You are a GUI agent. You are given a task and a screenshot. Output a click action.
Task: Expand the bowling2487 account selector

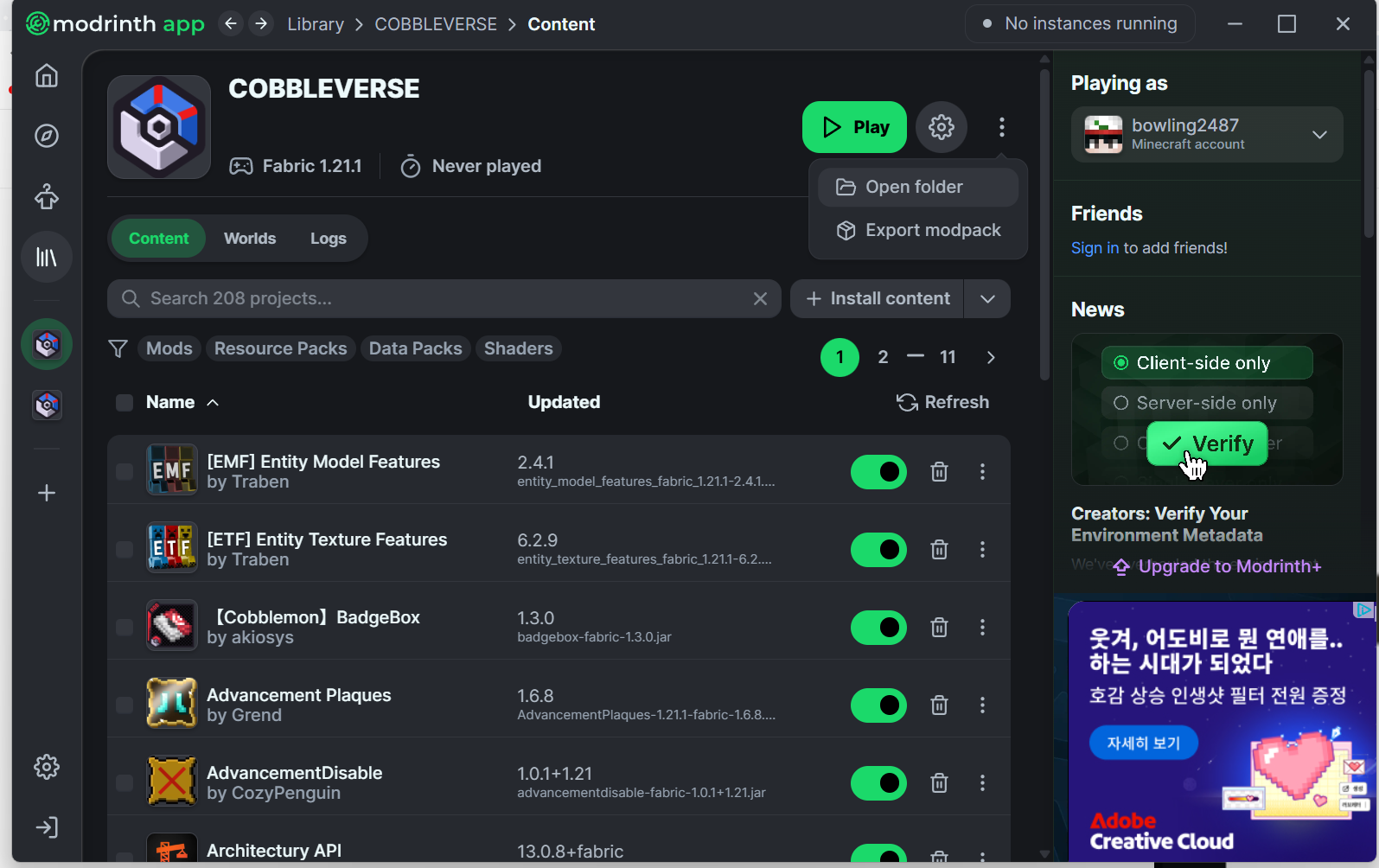click(x=1207, y=134)
